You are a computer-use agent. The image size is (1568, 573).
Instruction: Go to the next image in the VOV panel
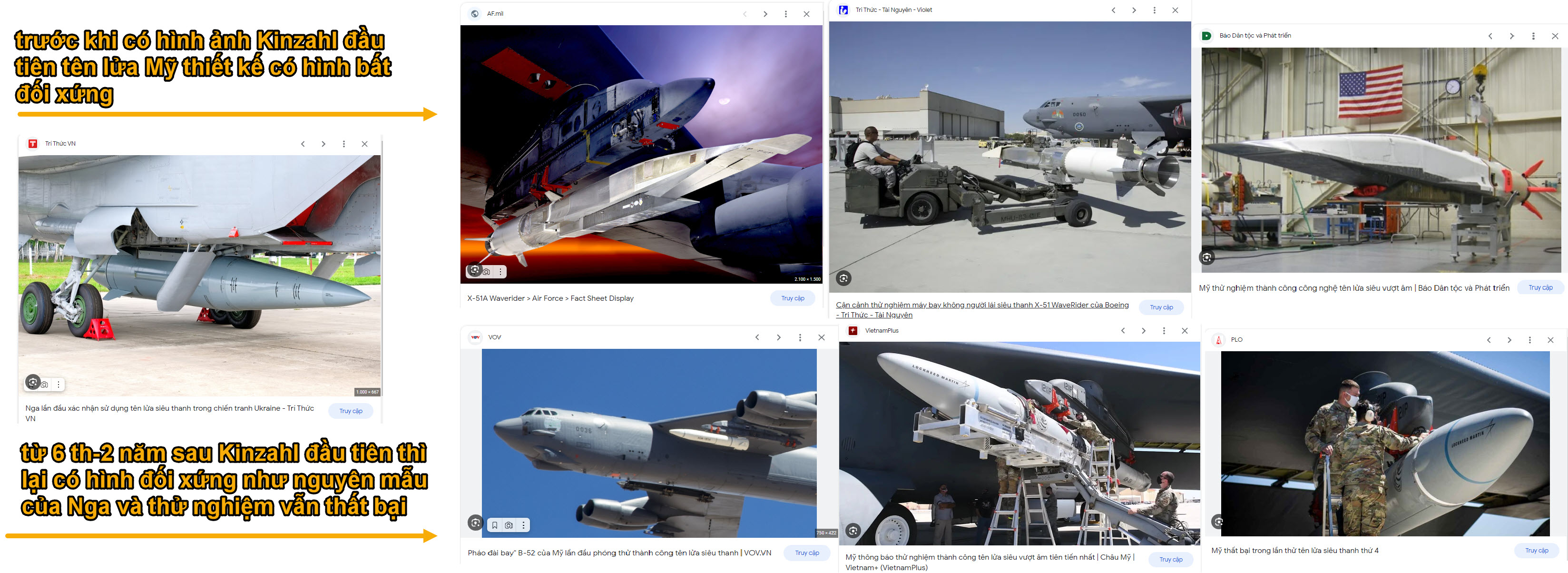click(778, 337)
